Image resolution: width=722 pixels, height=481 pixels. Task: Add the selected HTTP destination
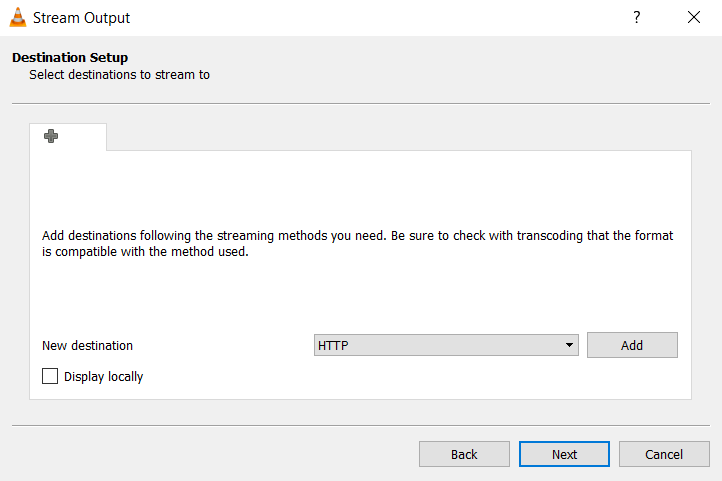[x=632, y=345]
